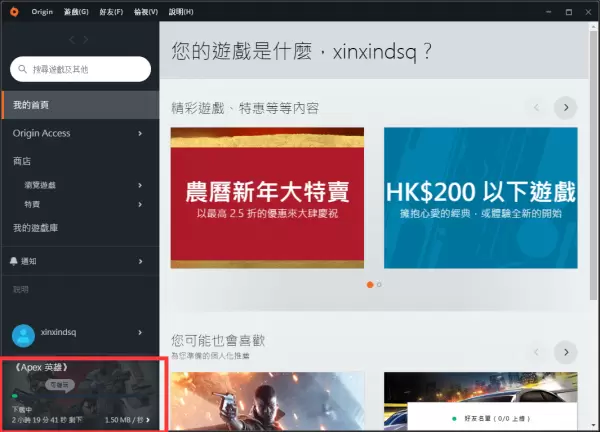The image size is (600, 432).
Task: Maximize the Origin window
Action: [x=569, y=12]
